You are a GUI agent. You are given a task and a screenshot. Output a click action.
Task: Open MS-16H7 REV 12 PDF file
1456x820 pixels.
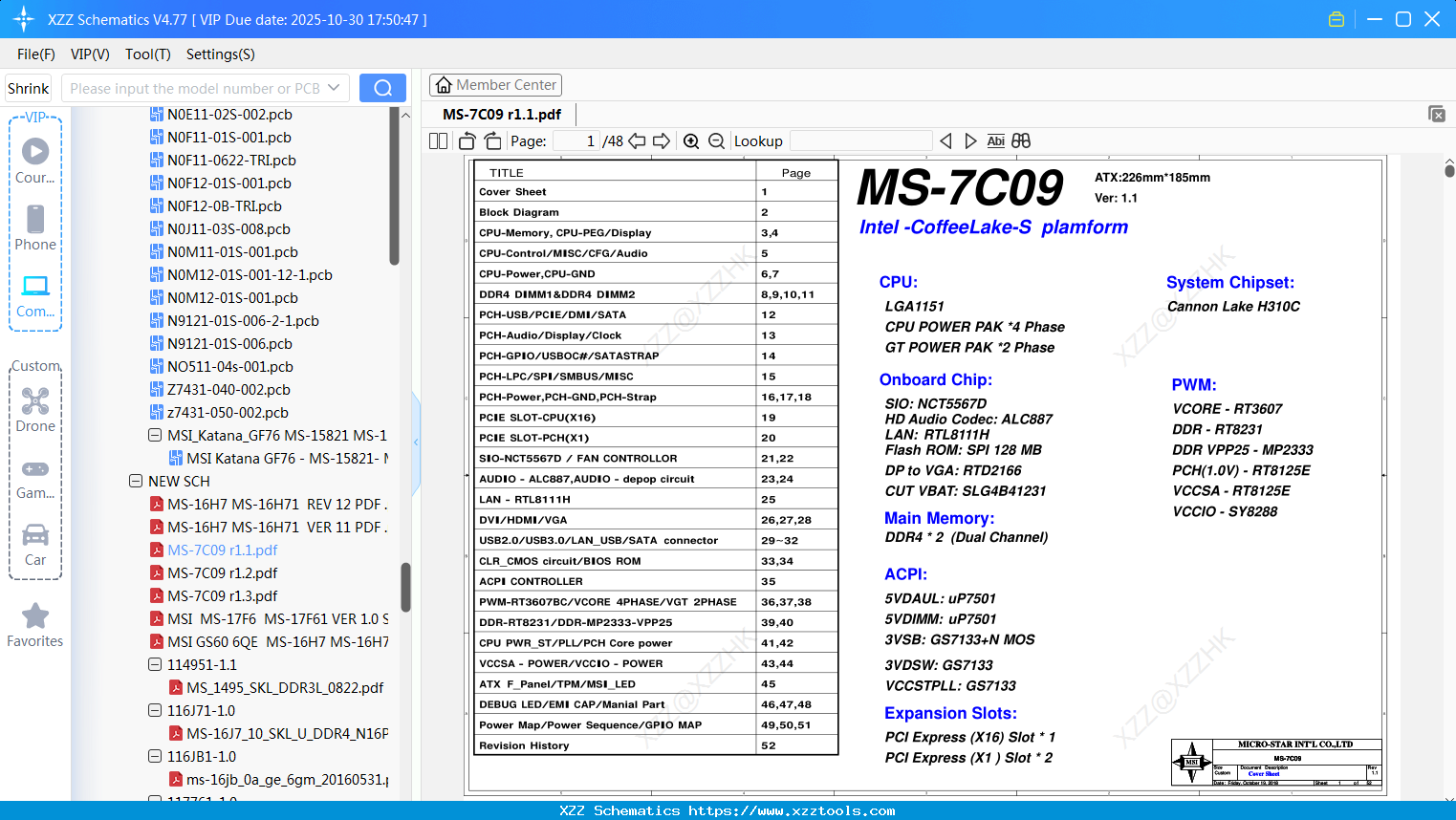269,505
